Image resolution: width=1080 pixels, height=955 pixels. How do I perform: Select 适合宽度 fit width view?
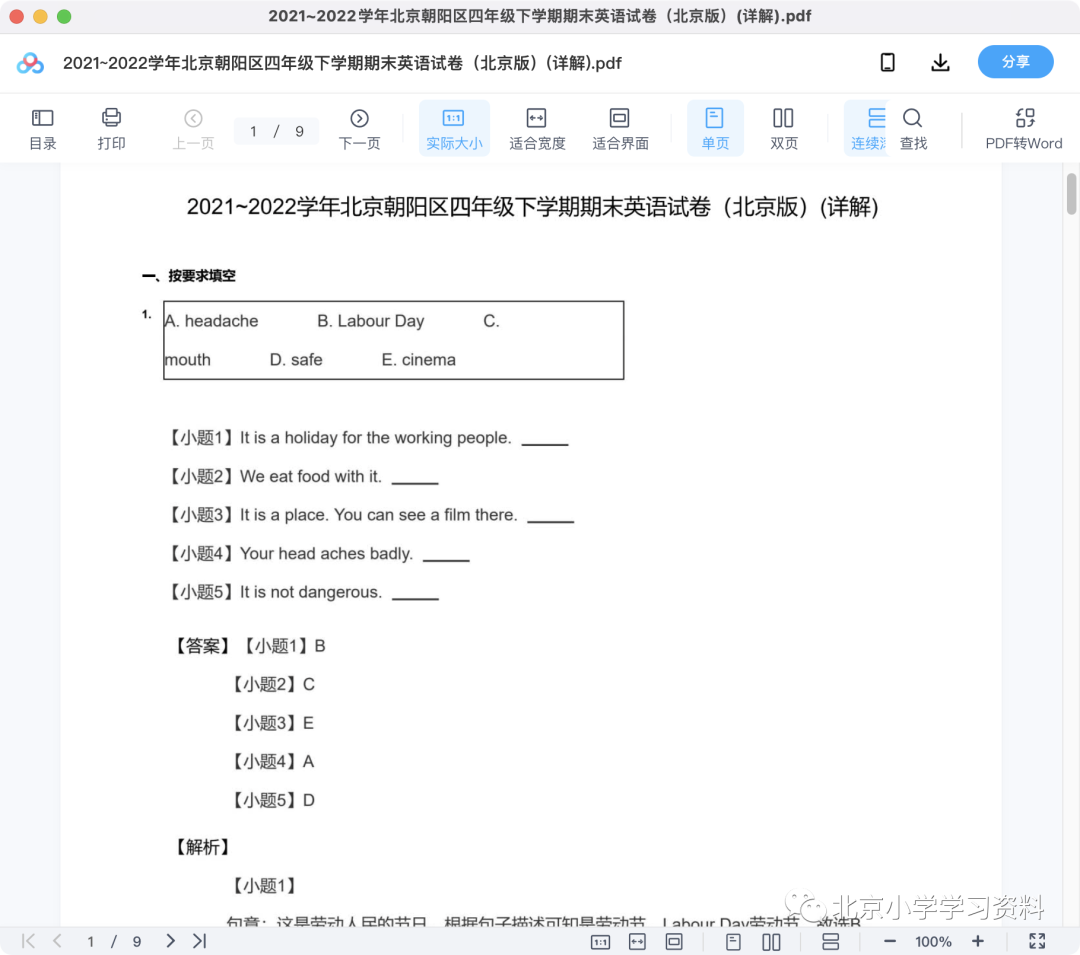[537, 129]
